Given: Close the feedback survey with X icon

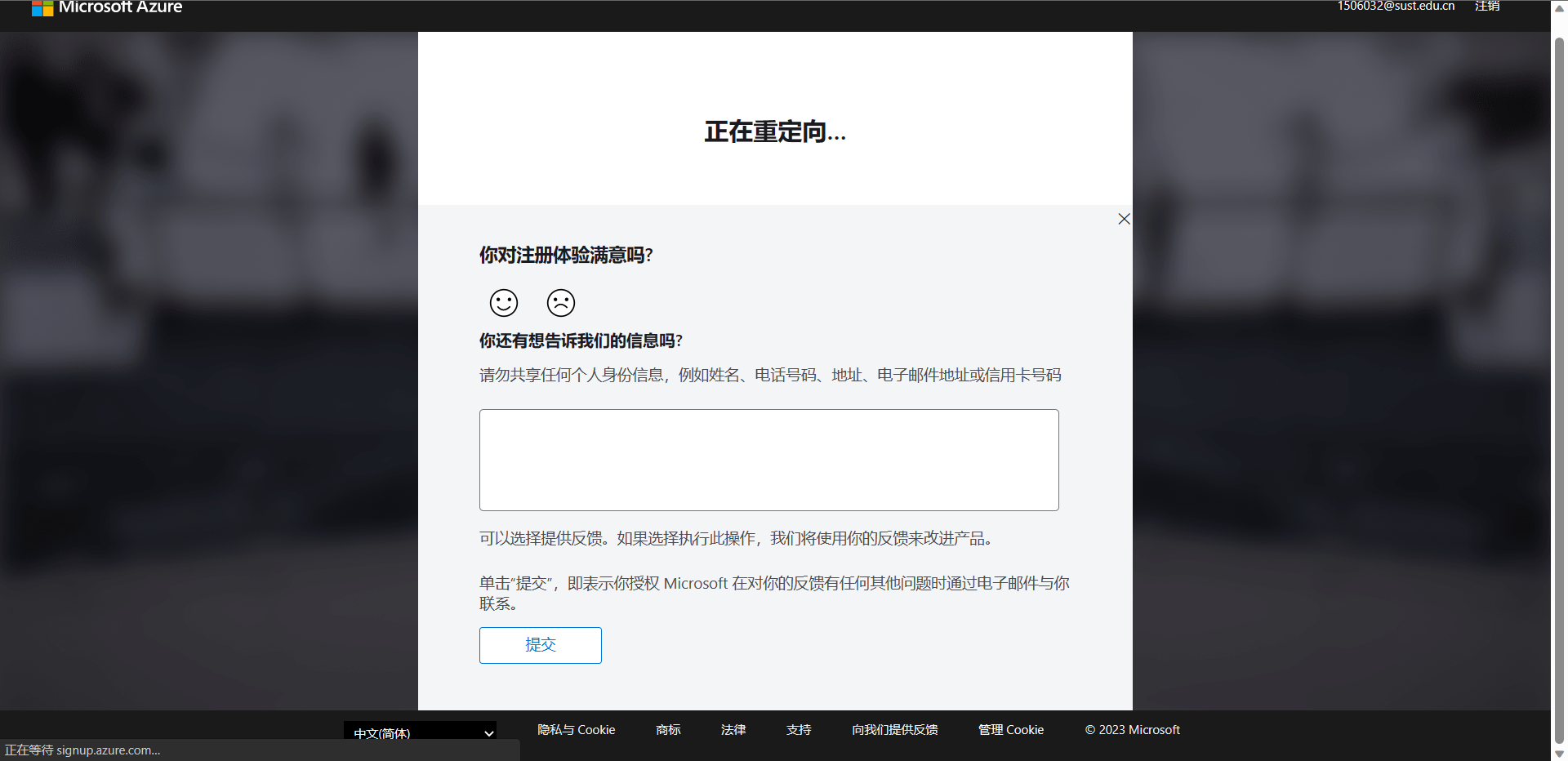Looking at the screenshot, I should (x=1124, y=219).
